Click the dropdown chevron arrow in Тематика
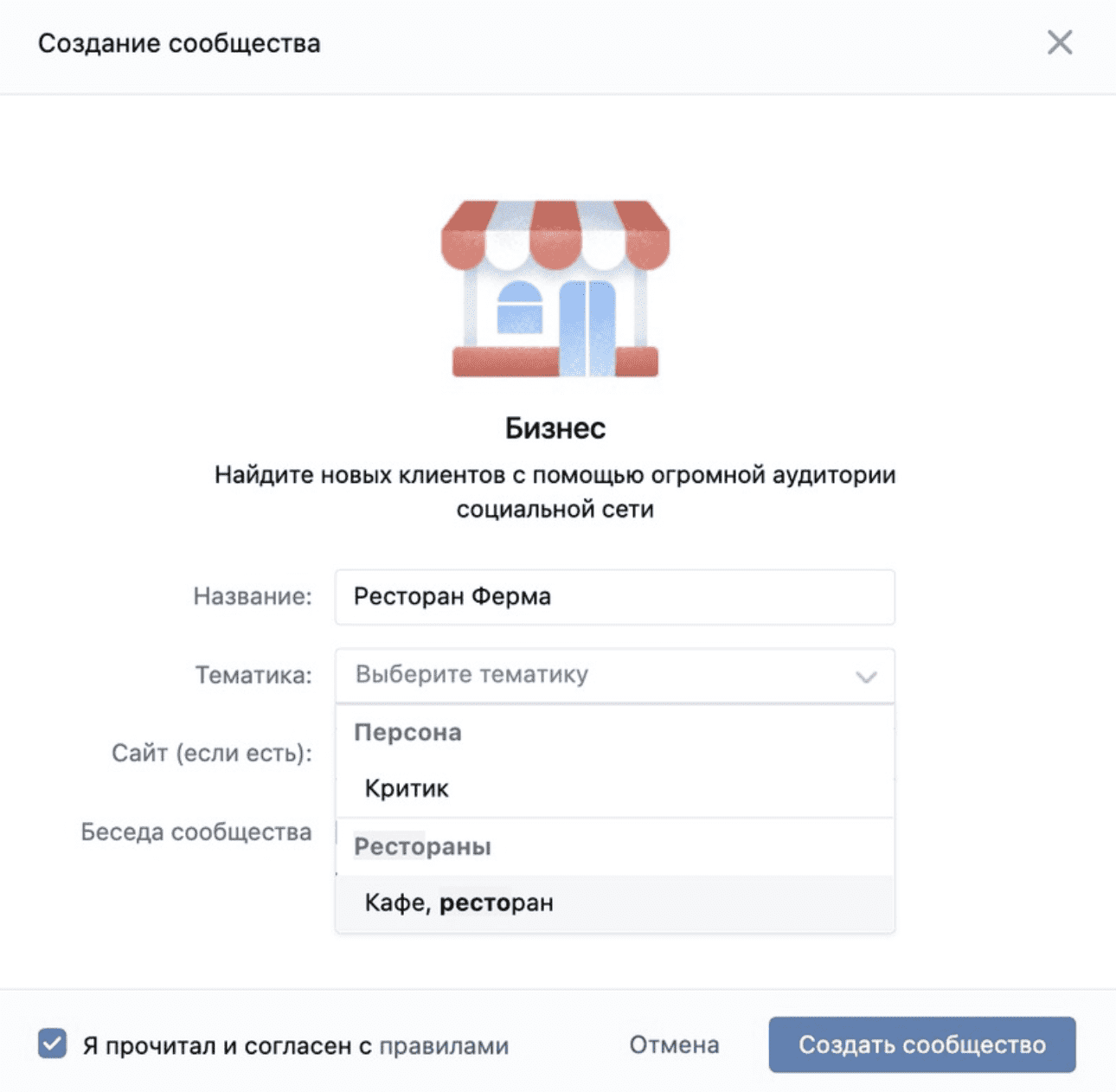Image resolution: width=1116 pixels, height=1092 pixels. [x=866, y=677]
